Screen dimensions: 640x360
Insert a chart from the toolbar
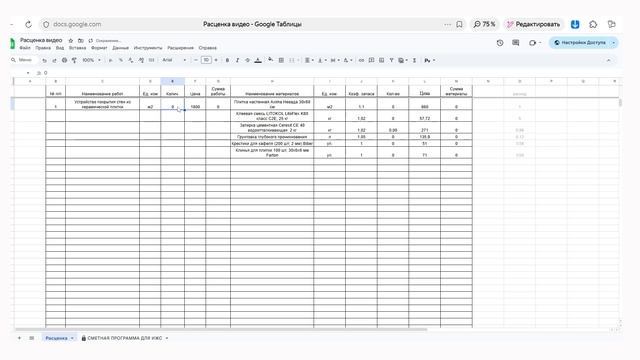pyautogui.click(x=381, y=60)
